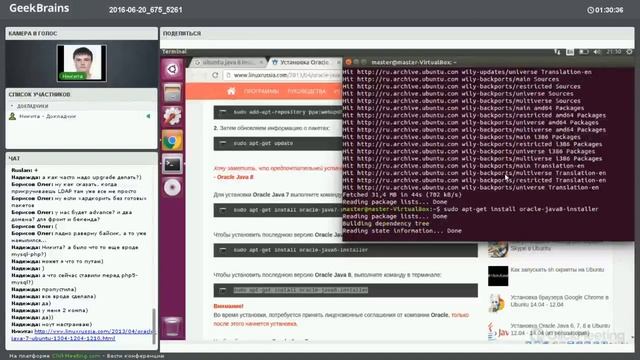
Task: Reload the page in Chrome
Action: pyautogui.click(x=215, y=75)
